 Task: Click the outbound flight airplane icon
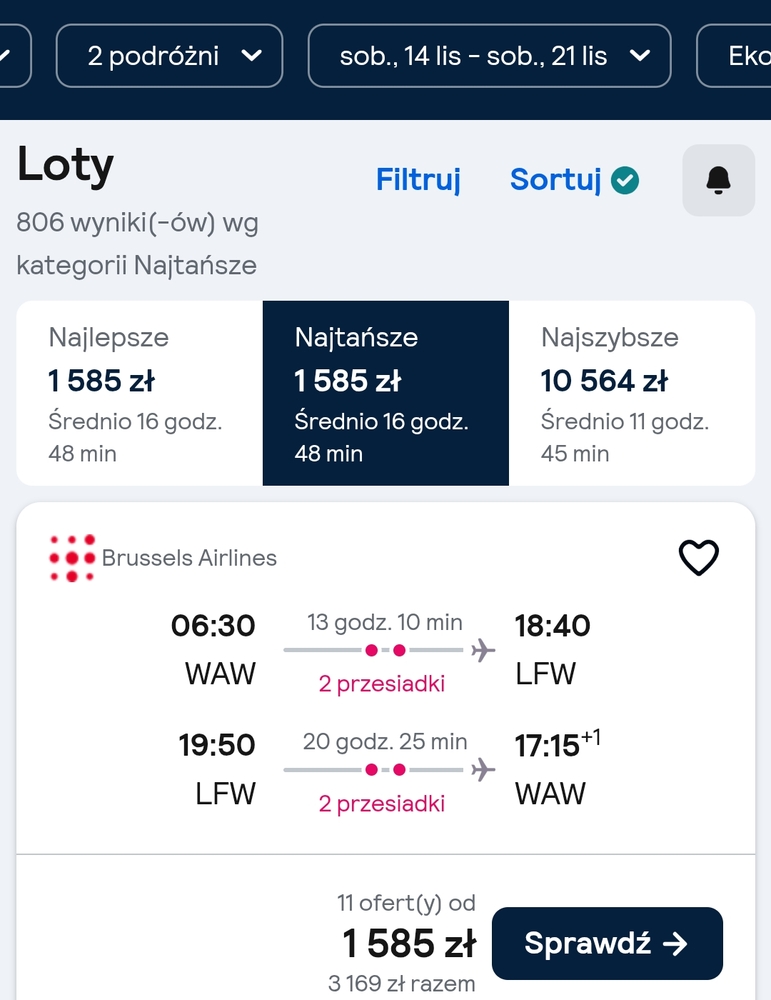pyautogui.click(x=483, y=651)
